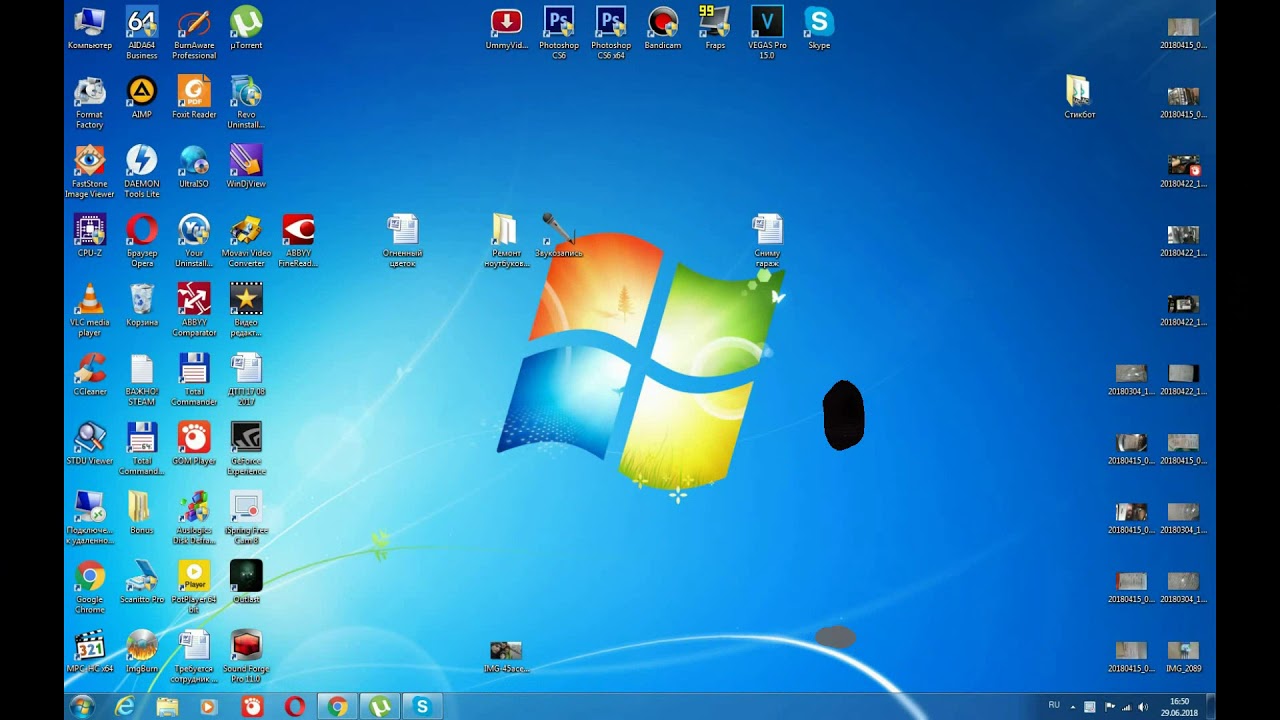Switch to Skype taskbar button
Image resolution: width=1280 pixels, height=720 pixels.
pyautogui.click(x=422, y=707)
